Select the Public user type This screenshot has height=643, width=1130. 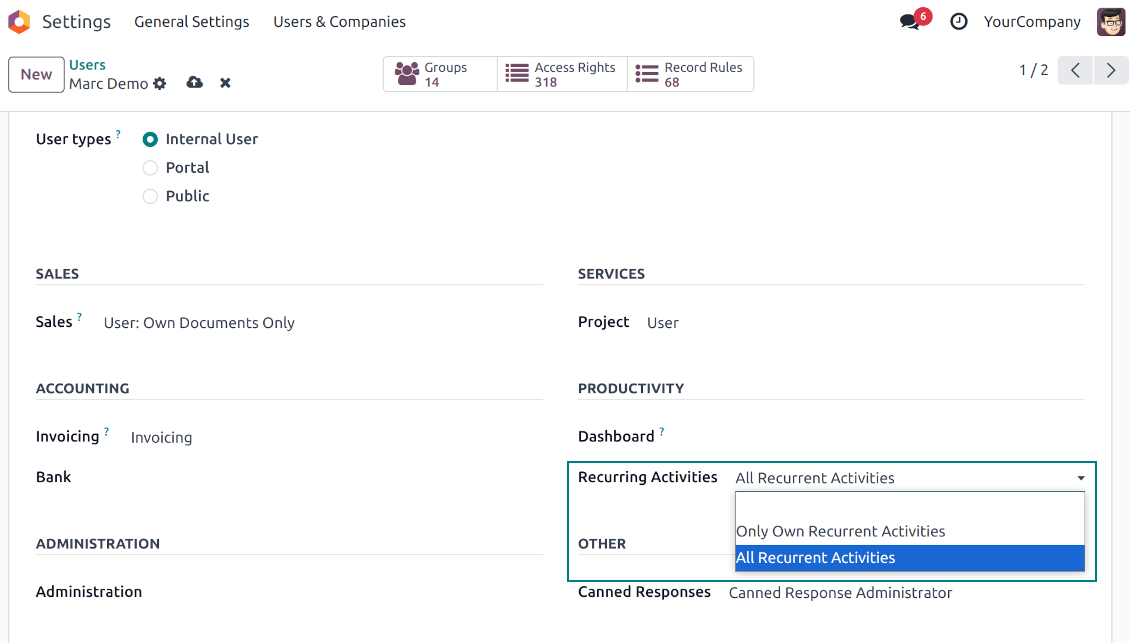tap(150, 197)
